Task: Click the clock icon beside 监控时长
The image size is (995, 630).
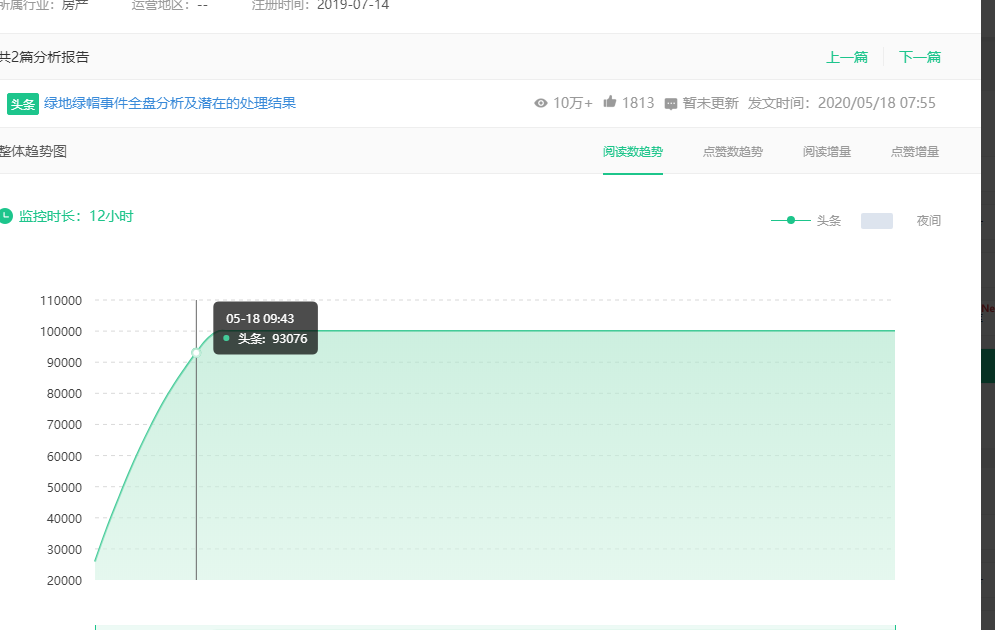Action: click(6, 216)
